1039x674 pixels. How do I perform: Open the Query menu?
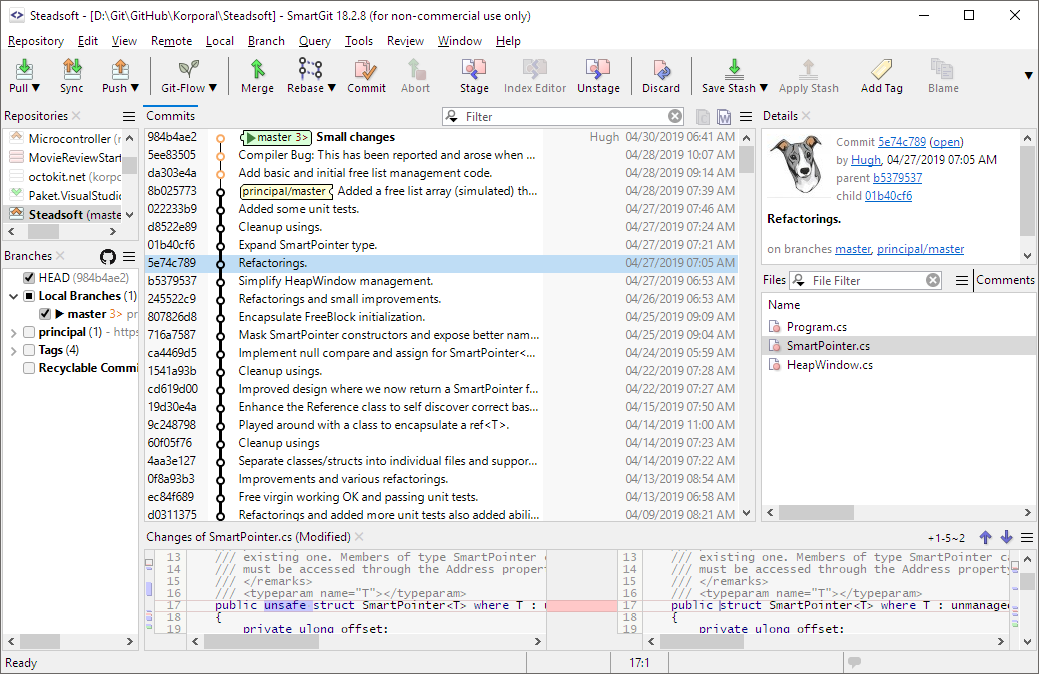point(314,41)
